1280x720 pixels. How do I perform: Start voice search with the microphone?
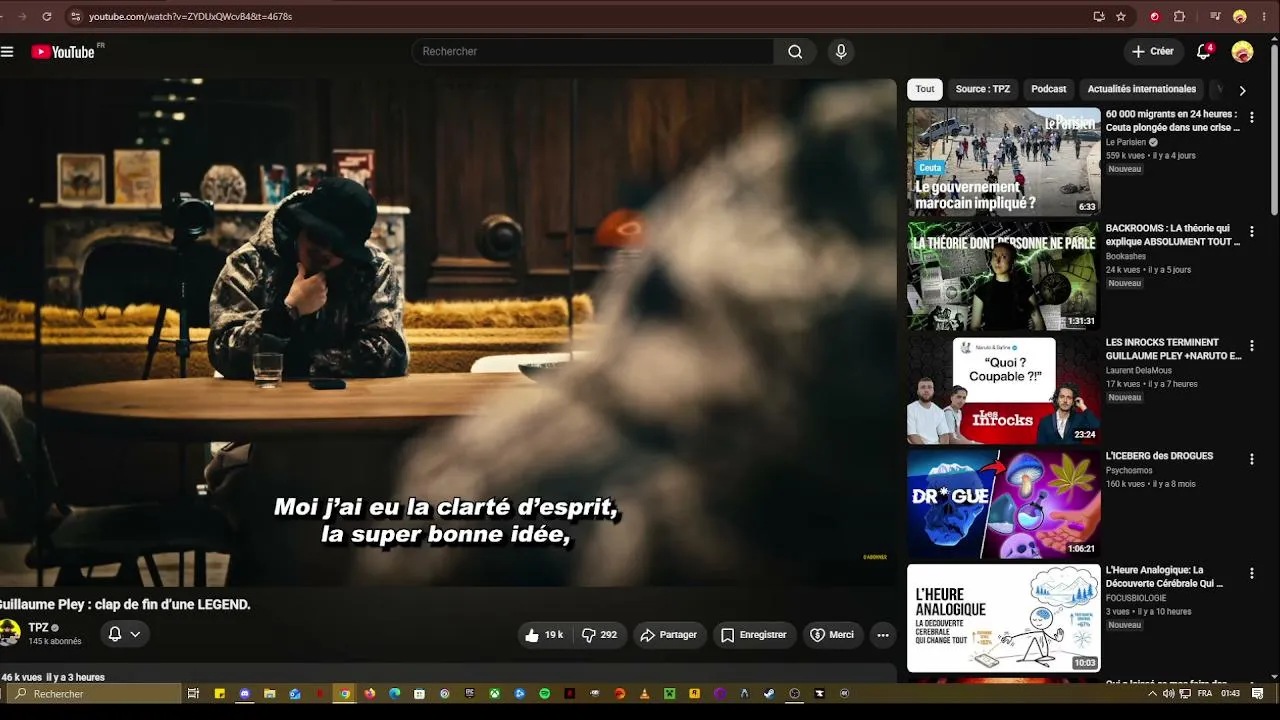coord(841,52)
